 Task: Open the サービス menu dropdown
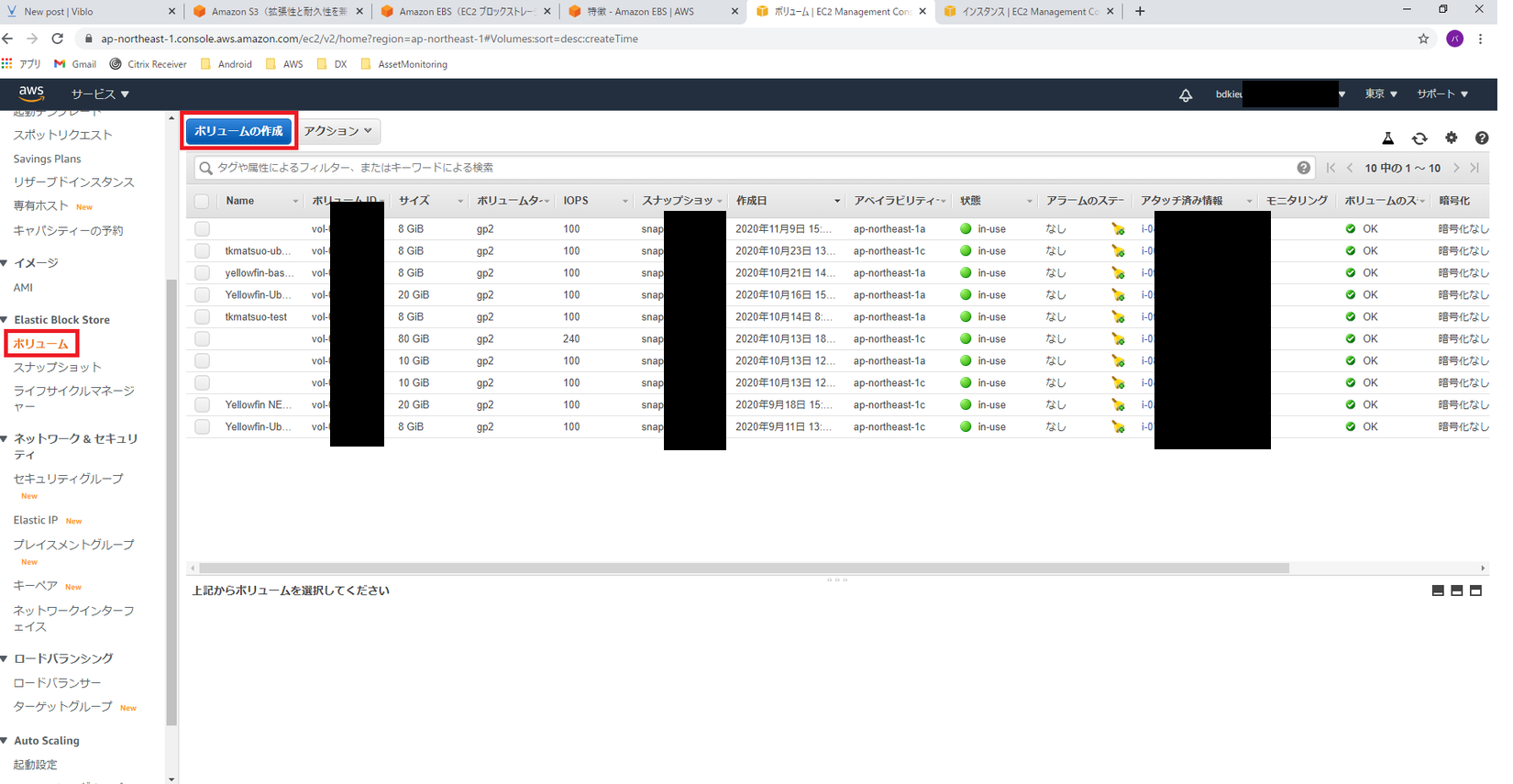pyautogui.click(x=100, y=94)
